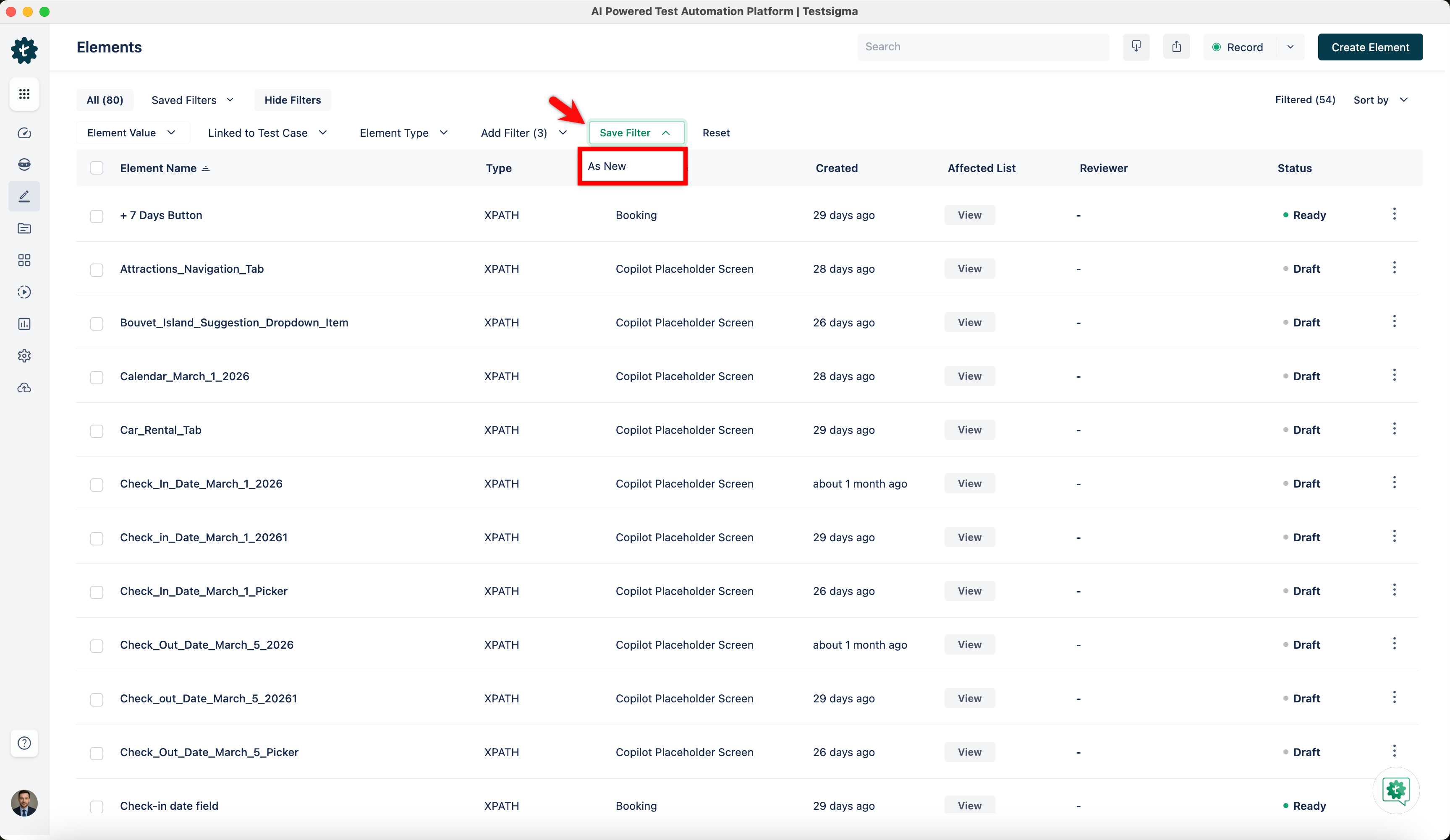
Task: Open the help question mark icon
Action: tap(24, 743)
